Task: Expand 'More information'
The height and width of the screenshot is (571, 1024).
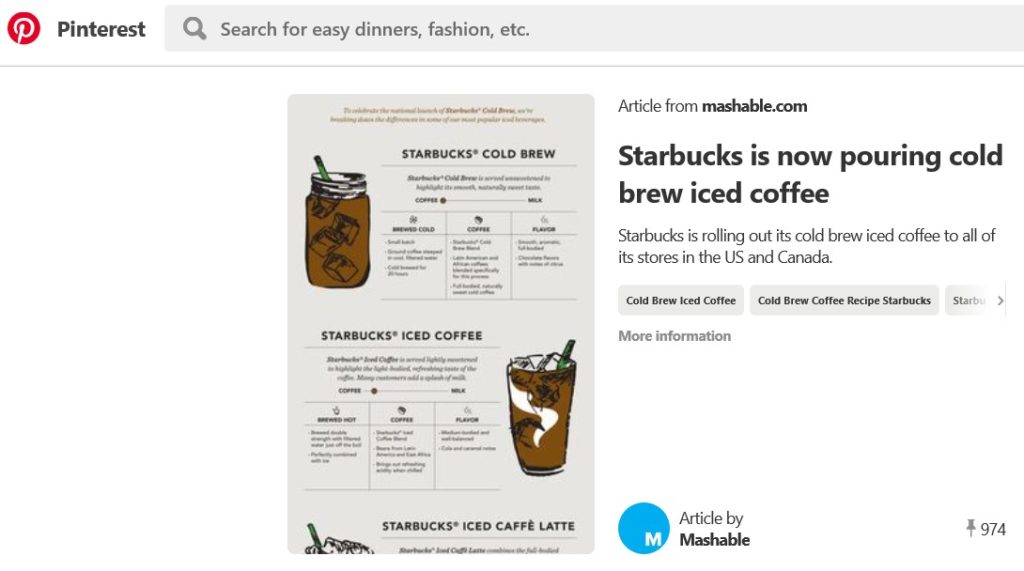Action: (x=675, y=336)
